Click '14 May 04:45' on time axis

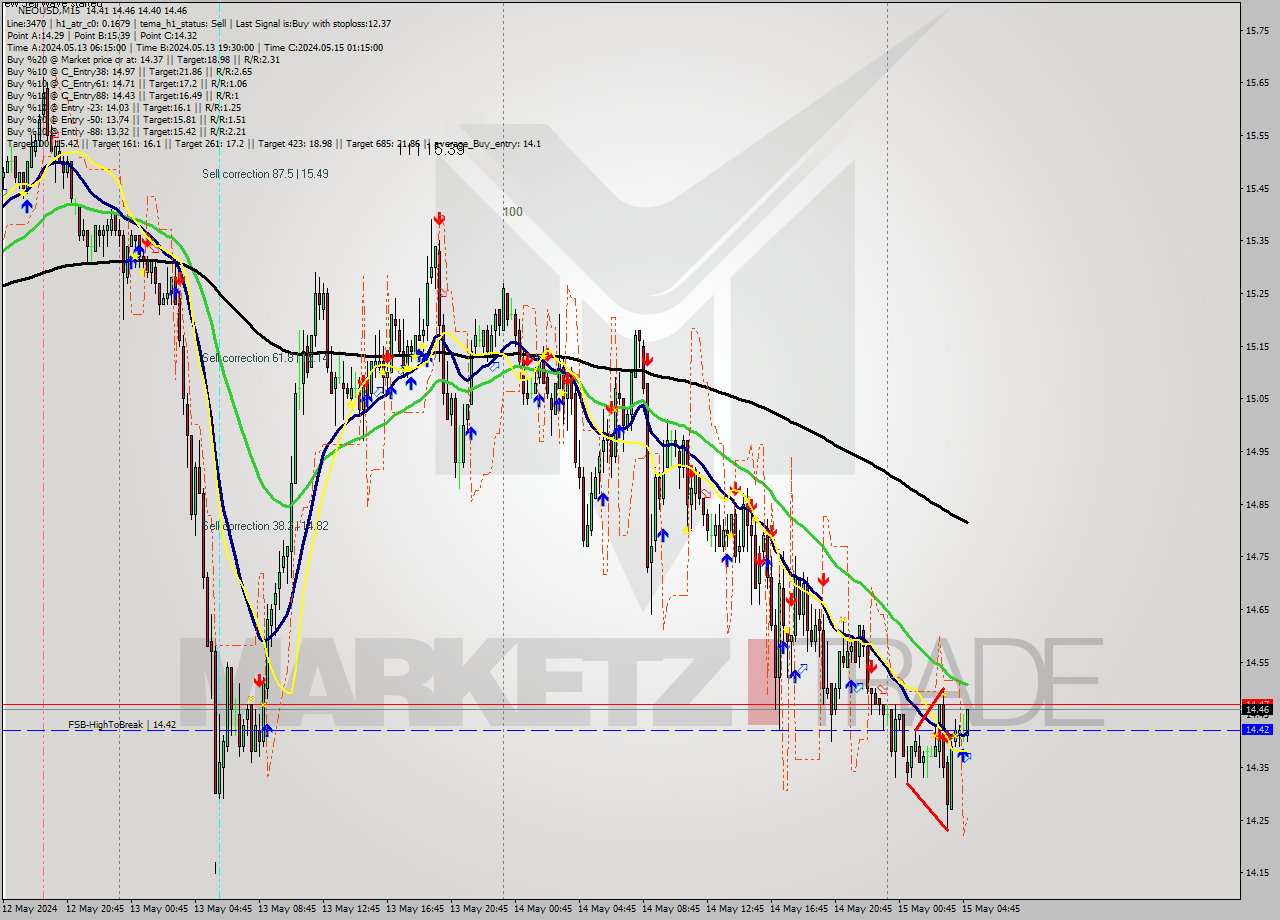[x=607, y=909]
